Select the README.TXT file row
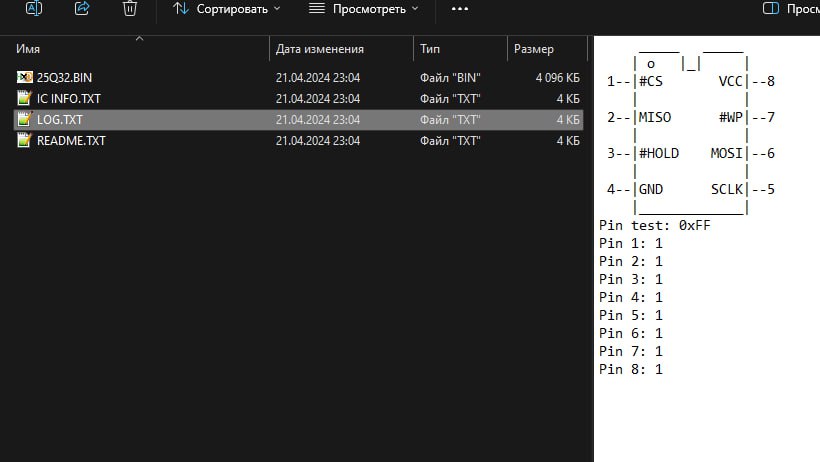The width and height of the screenshot is (820, 462). (298, 140)
